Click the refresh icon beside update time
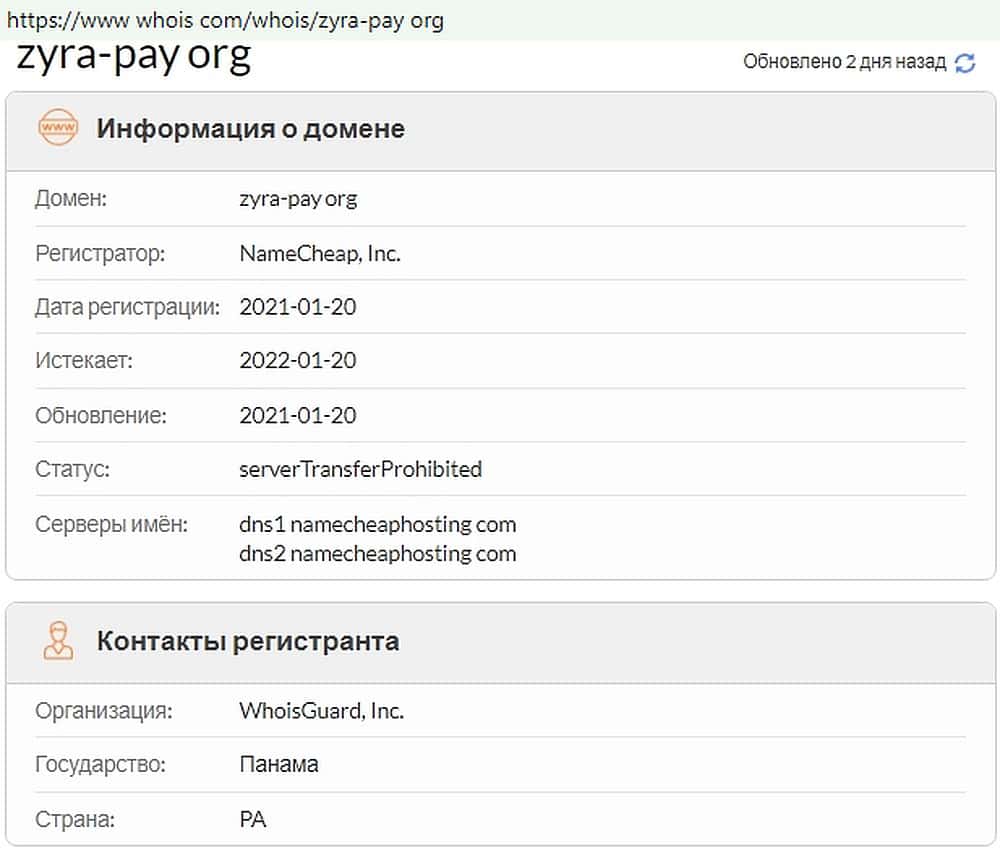The image size is (1000, 853). tap(965, 63)
